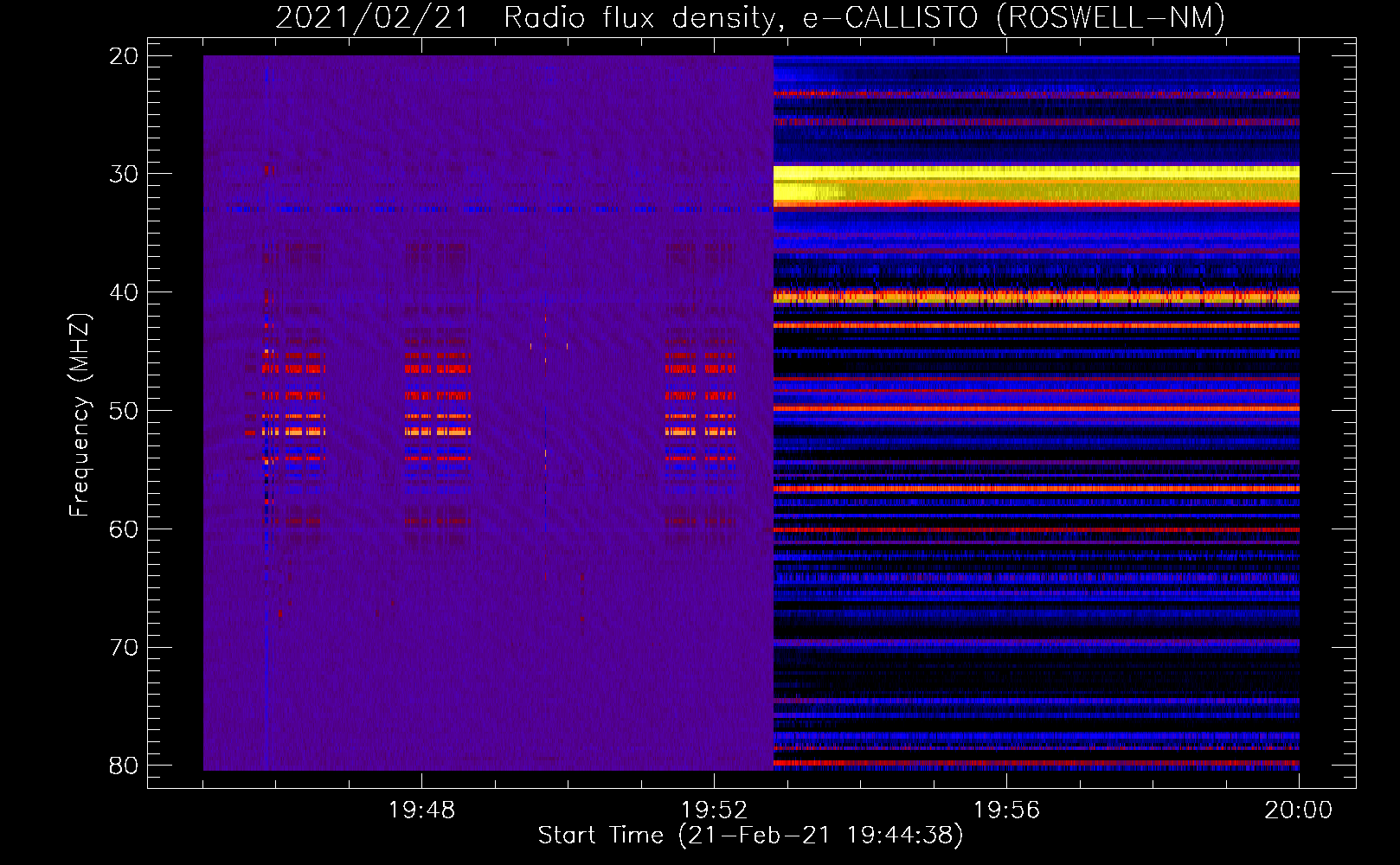Viewport: 1400px width, 865px height.
Task: Click the frequency tick label 70
Action: (x=124, y=647)
